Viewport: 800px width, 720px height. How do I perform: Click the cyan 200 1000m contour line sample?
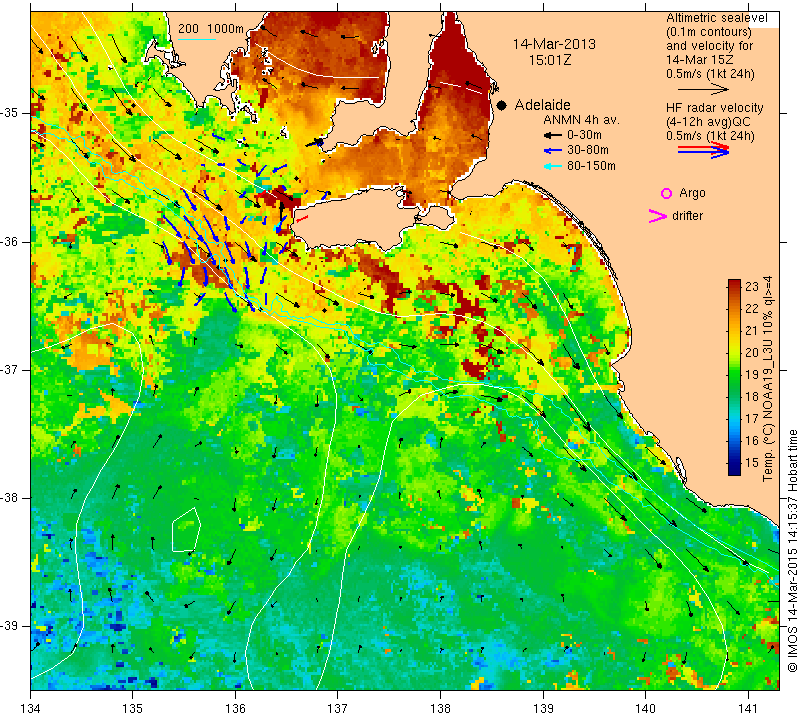click(x=197, y=39)
